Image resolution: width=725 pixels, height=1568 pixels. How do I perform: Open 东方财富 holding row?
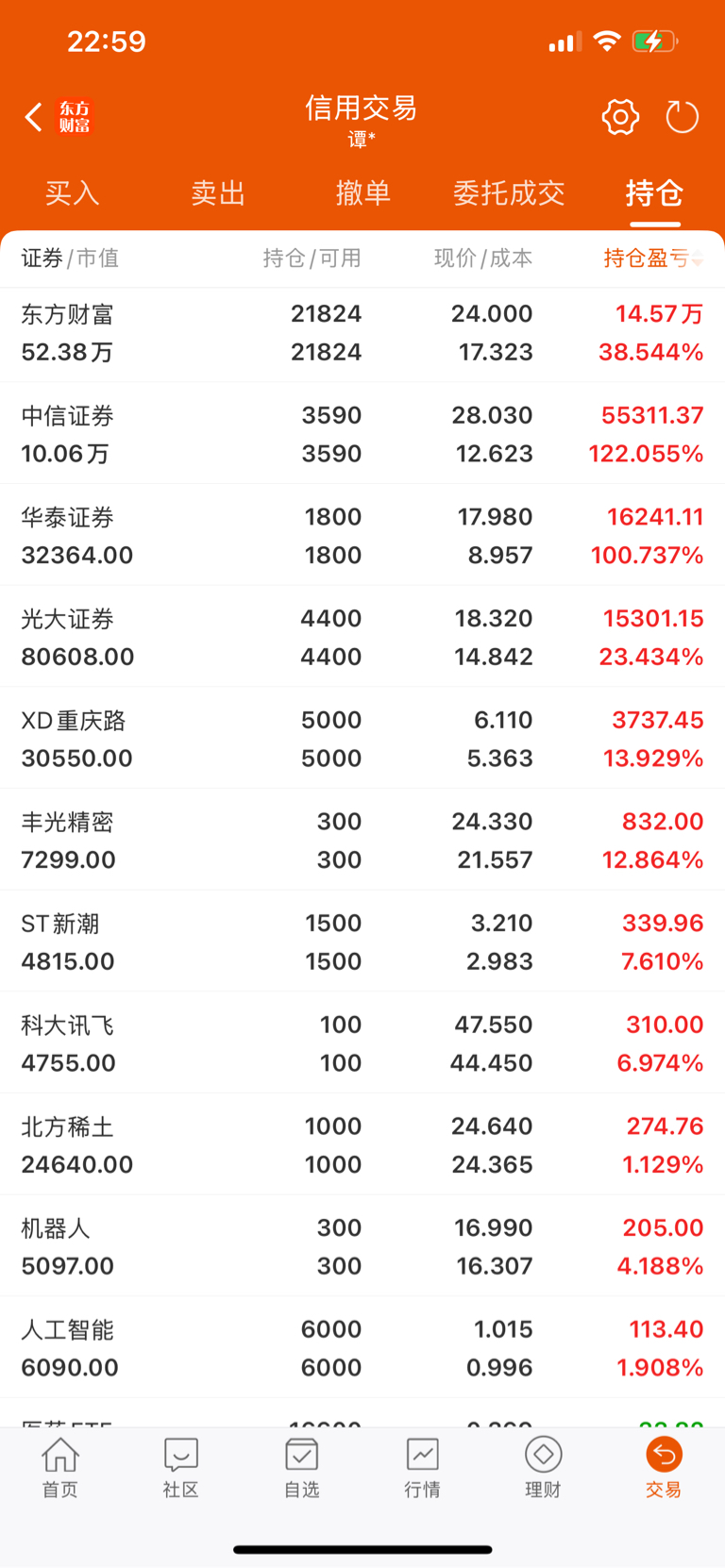pyautogui.click(x=362, y=332)
